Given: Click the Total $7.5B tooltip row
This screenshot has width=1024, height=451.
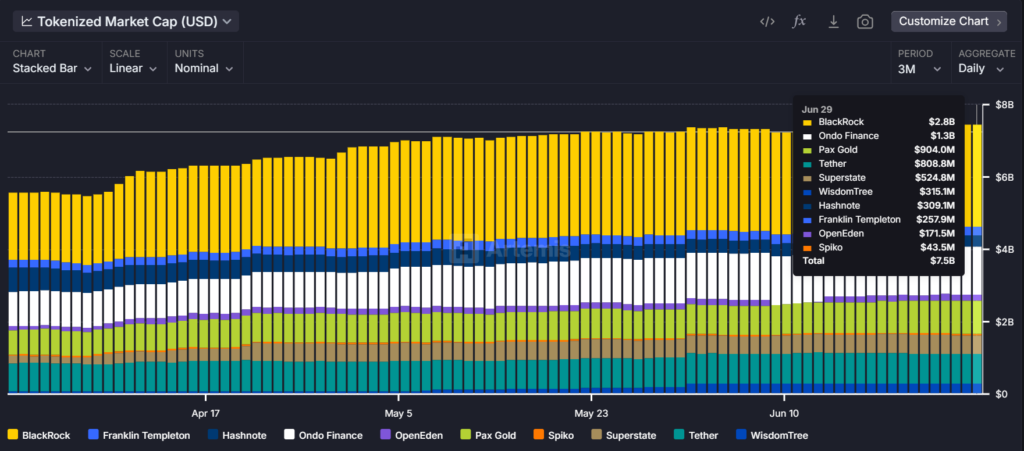Looking at the screenshot, I should (878, 261).
